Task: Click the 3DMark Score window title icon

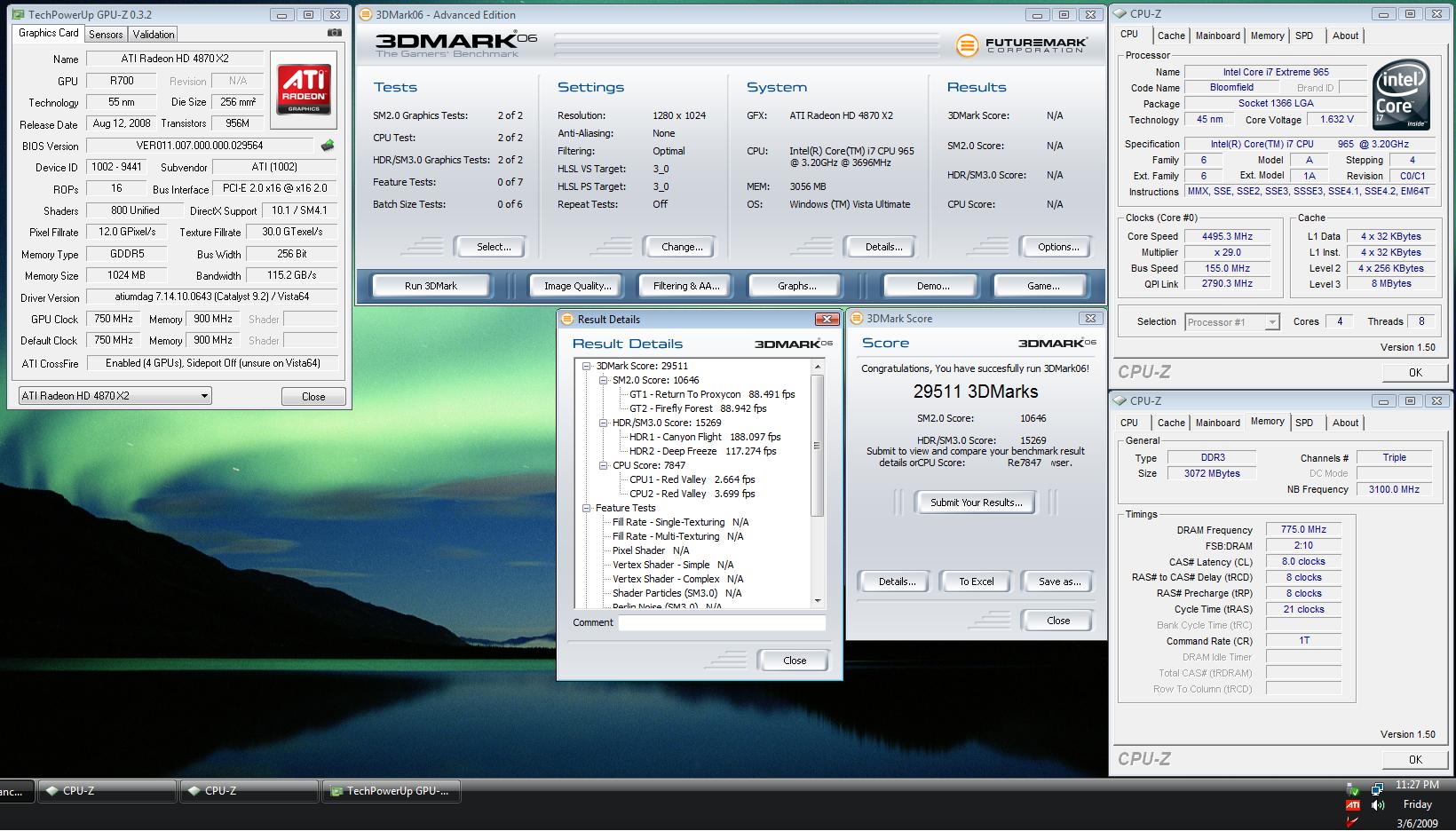Action: tap(857, 319)
